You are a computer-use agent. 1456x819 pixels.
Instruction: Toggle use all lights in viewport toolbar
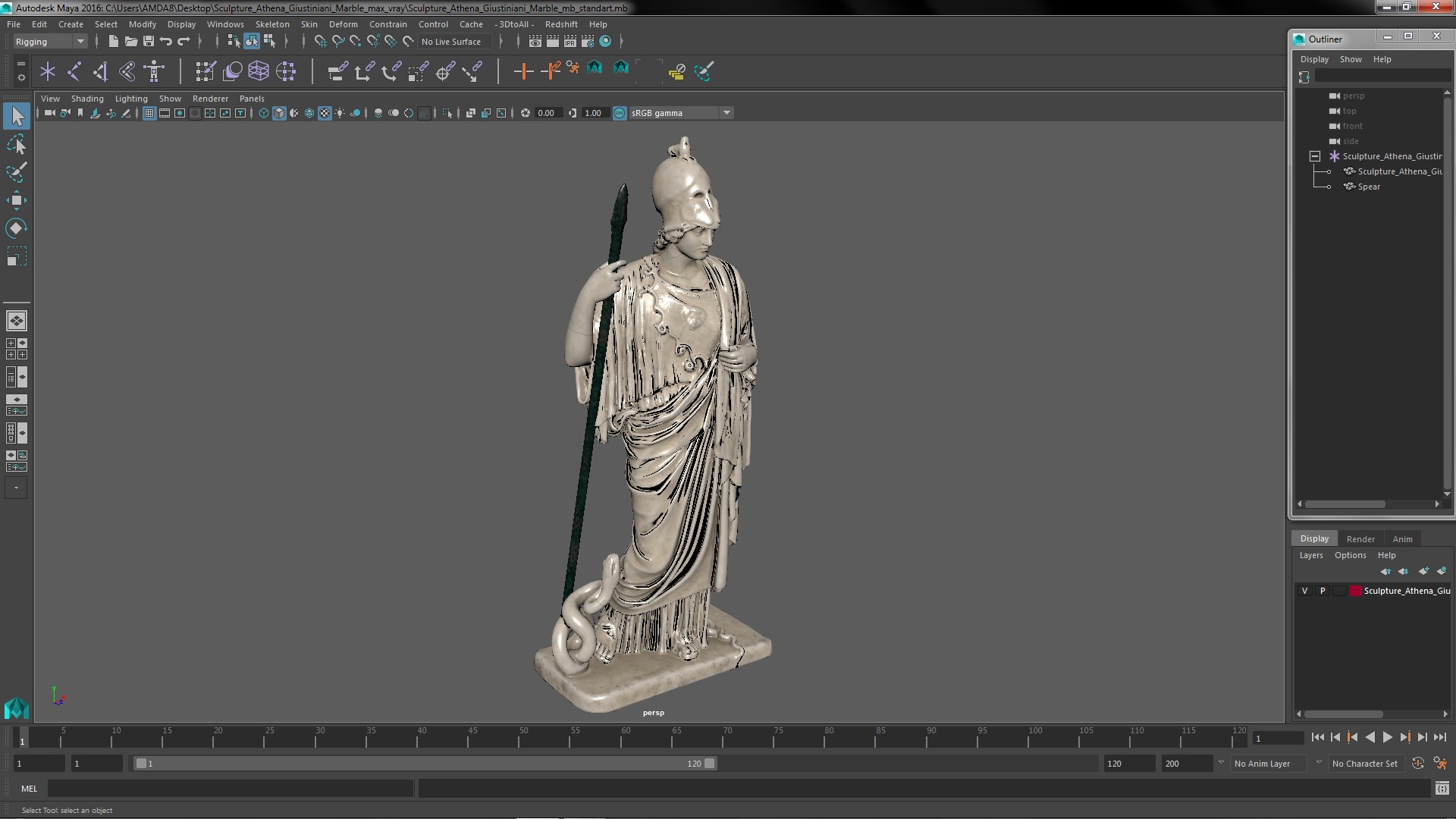(x=340, y=113)
